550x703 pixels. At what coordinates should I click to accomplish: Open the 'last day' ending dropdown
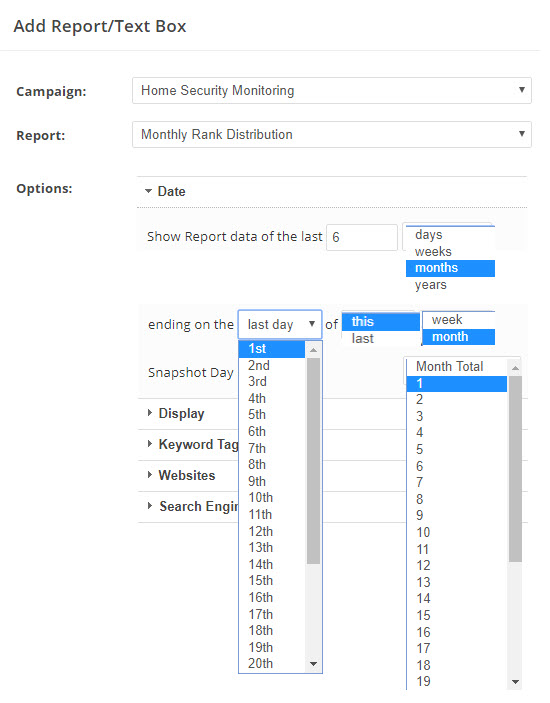(280, 324)
